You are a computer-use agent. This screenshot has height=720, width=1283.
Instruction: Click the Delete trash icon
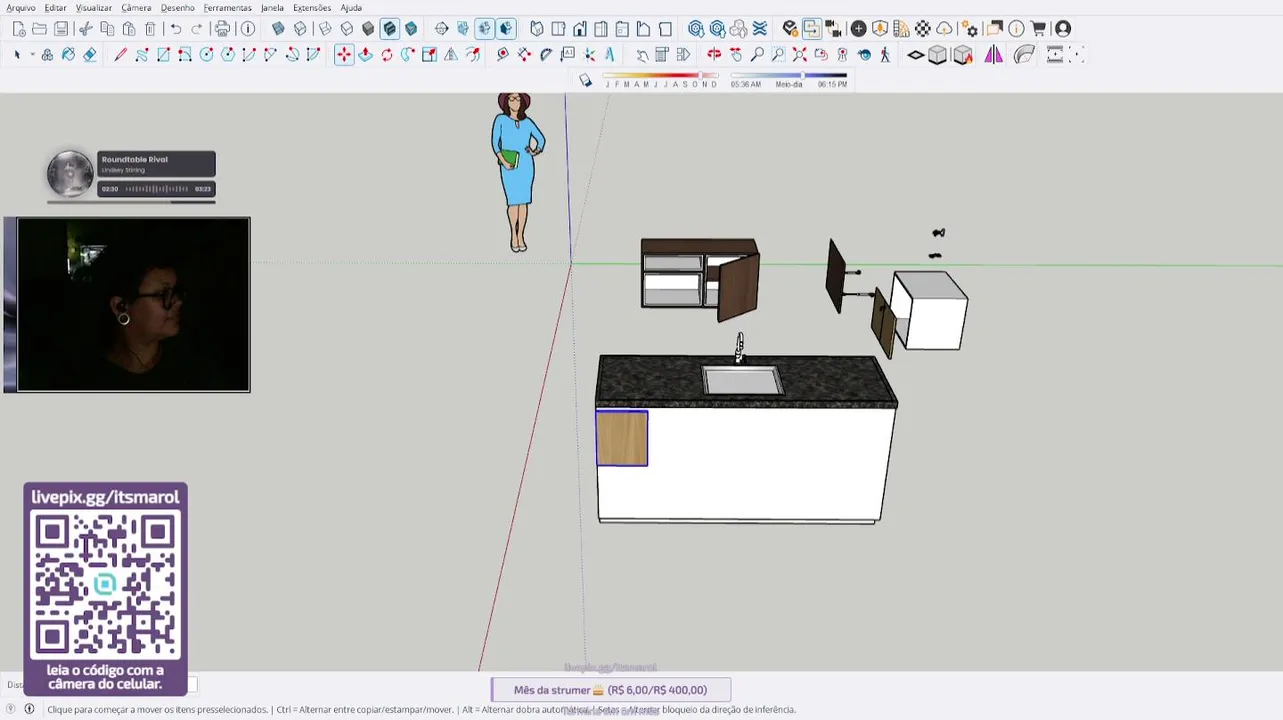click(x=150, y=29)
